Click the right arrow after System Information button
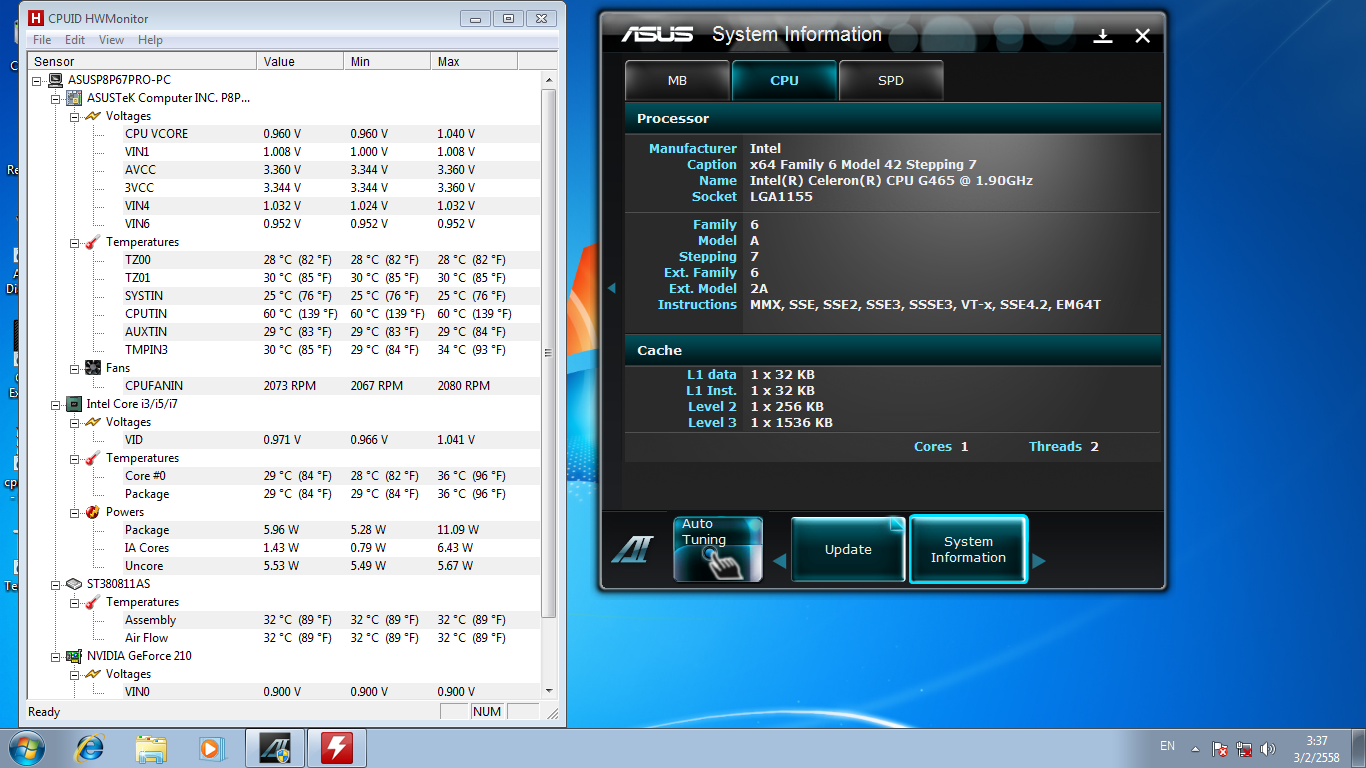 (x=1039, y=561)
